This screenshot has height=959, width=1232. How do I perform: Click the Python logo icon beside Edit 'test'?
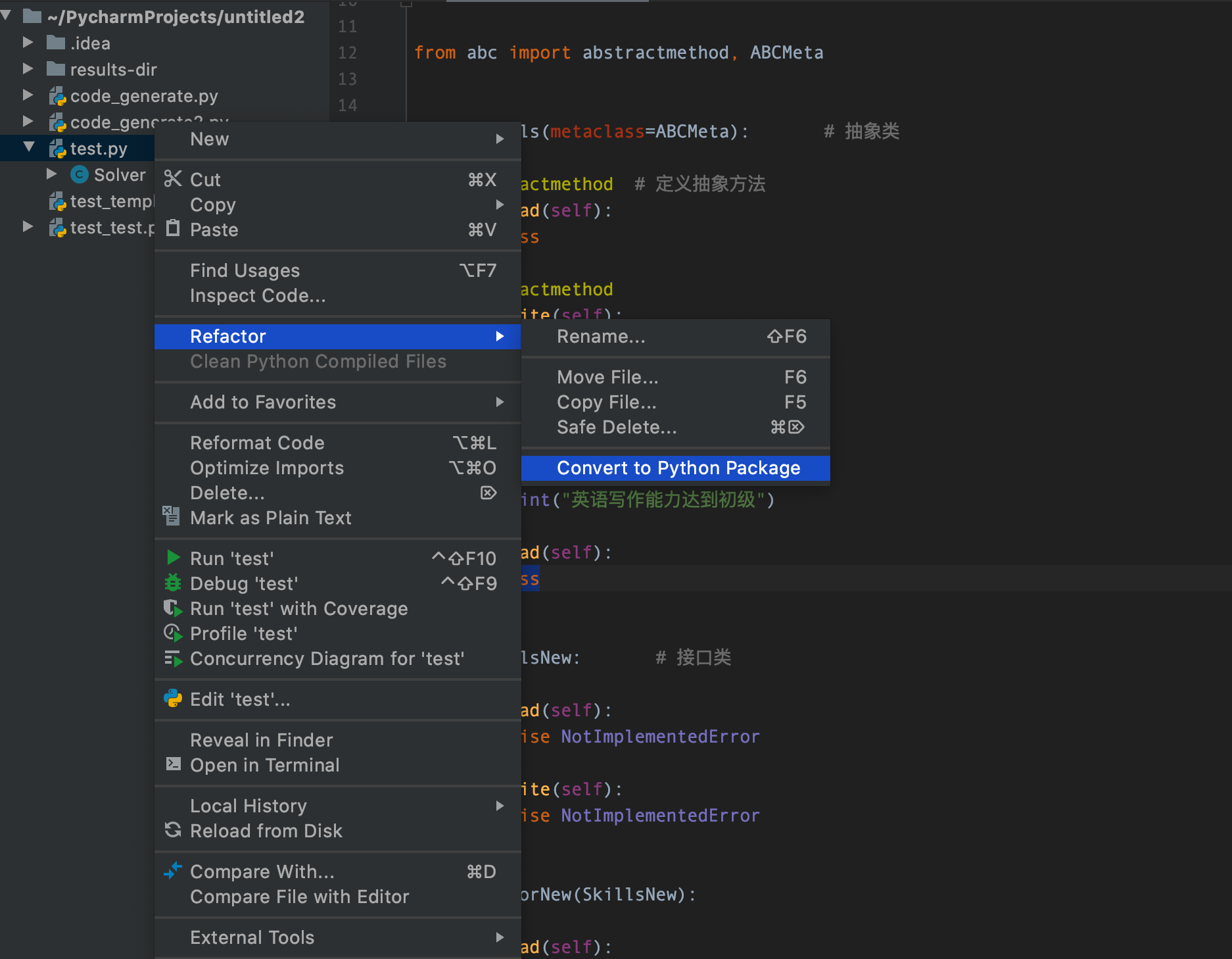point(173,699)
